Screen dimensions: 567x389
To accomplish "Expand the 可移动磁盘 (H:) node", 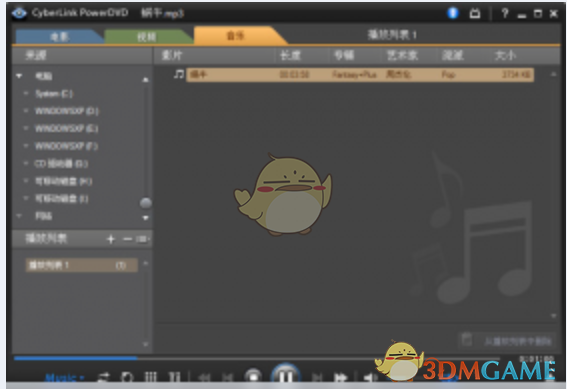I will point(26,181).
